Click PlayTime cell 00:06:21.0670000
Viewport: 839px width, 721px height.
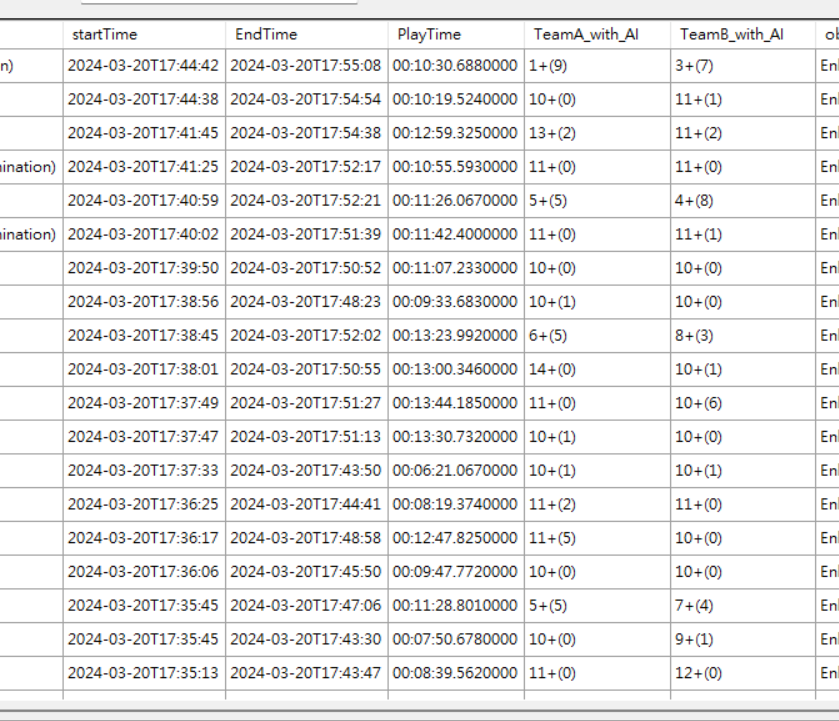tap(456, 471)
